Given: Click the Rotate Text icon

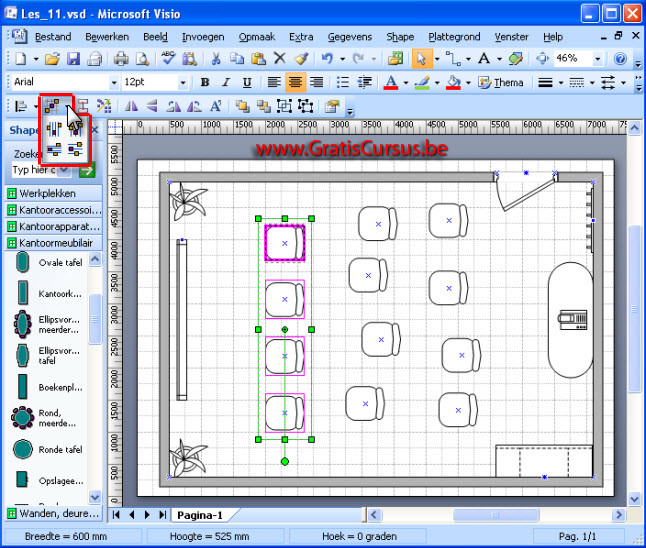Looking at the screenshot, I should pos(216,106).
